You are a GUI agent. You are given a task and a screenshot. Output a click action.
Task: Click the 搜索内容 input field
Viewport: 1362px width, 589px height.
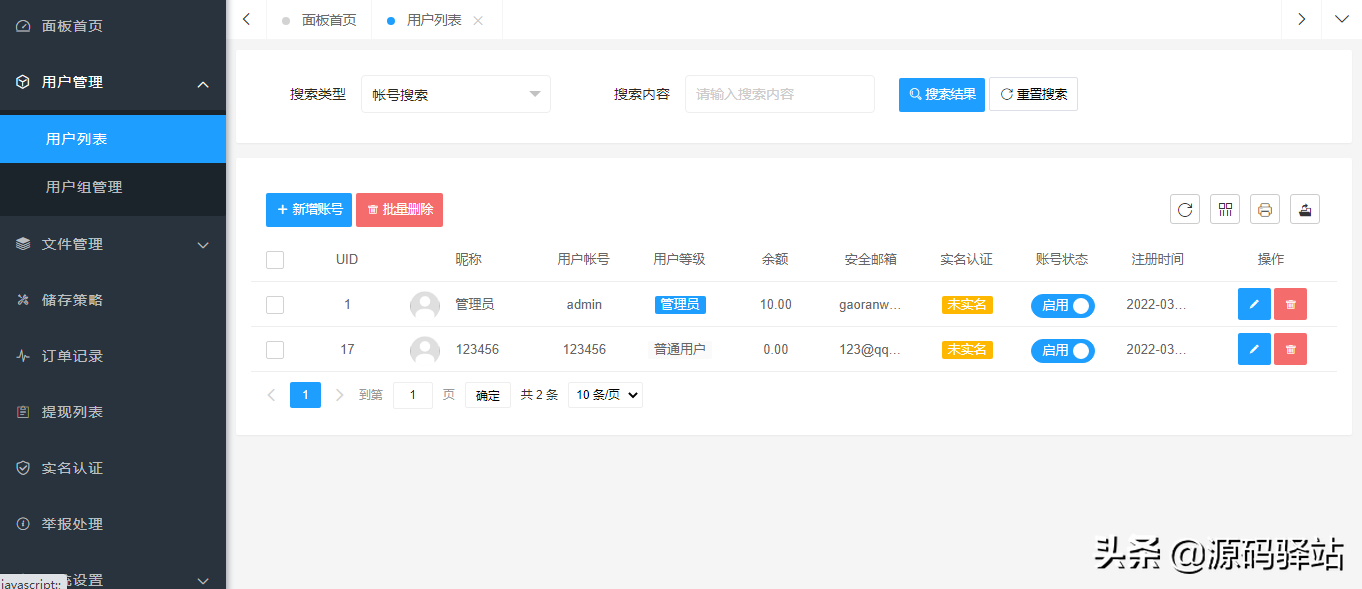[779, 94]
